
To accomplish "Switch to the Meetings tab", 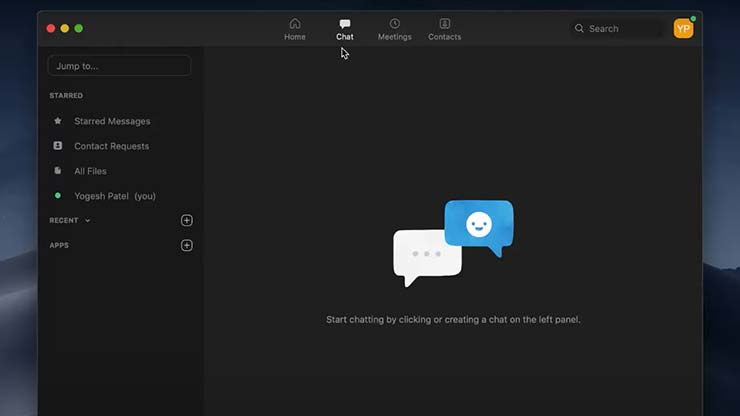I will coord(395,29).
